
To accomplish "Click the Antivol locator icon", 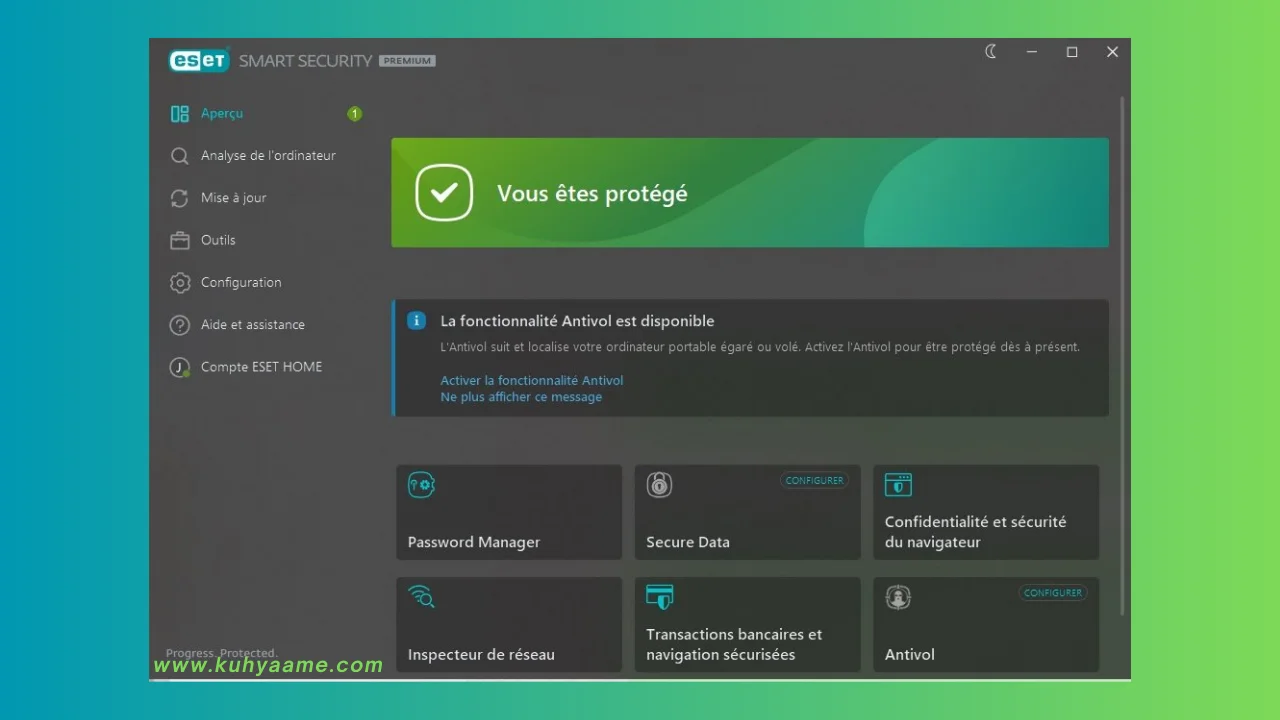I will coord(898,597).
